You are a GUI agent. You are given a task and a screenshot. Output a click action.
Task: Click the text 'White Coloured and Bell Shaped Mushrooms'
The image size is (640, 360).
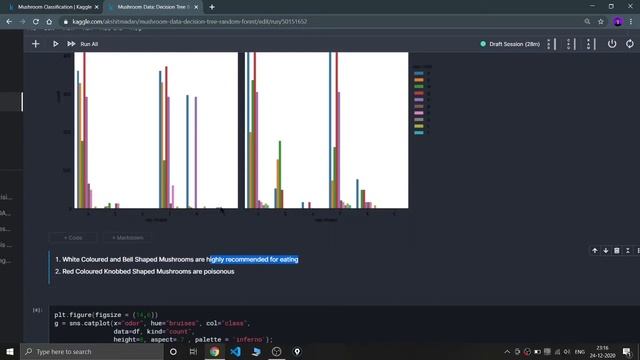(128, 260)
